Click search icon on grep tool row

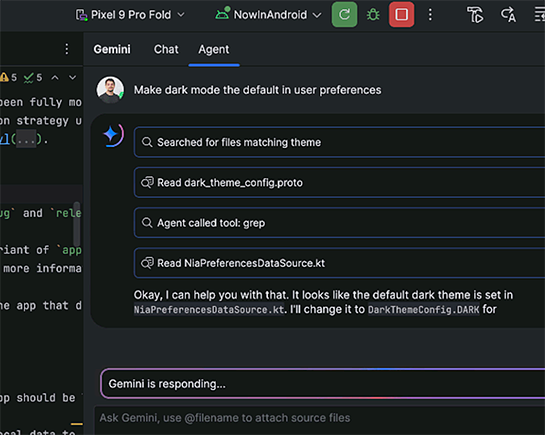tap(147, 223)
